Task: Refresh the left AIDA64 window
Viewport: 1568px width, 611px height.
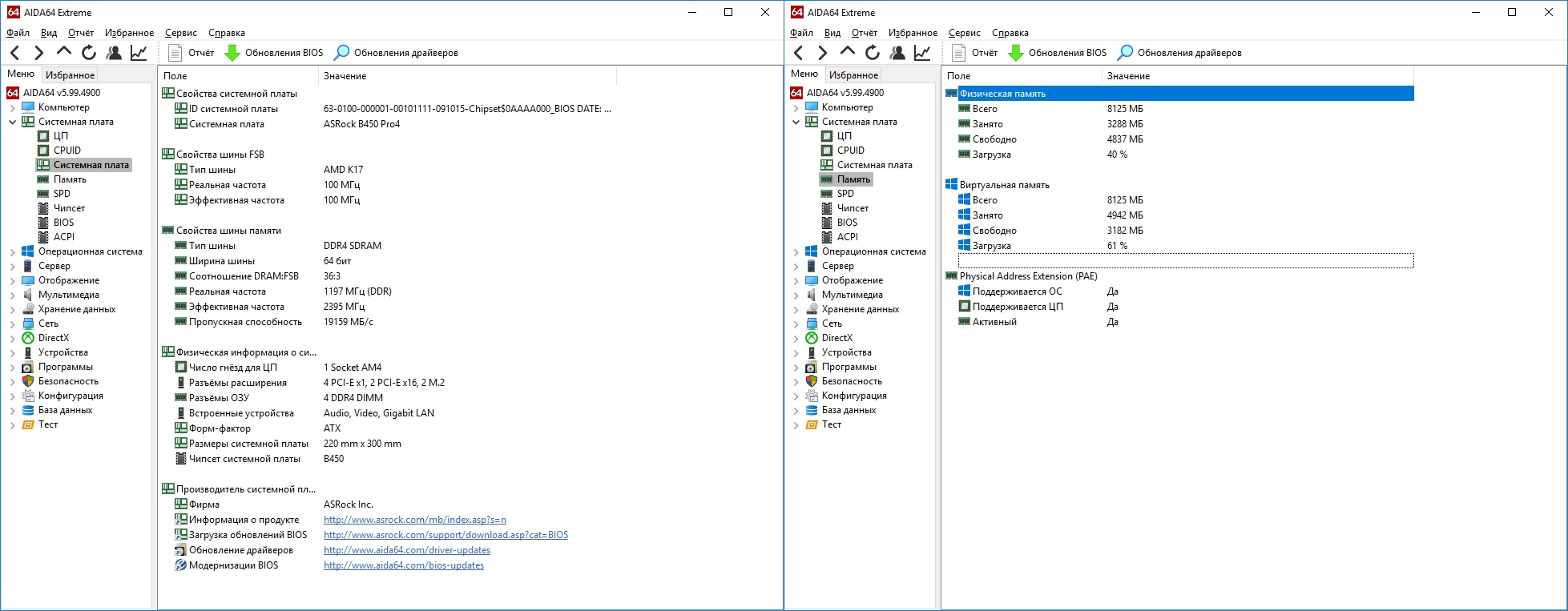Action: point(89,53)
